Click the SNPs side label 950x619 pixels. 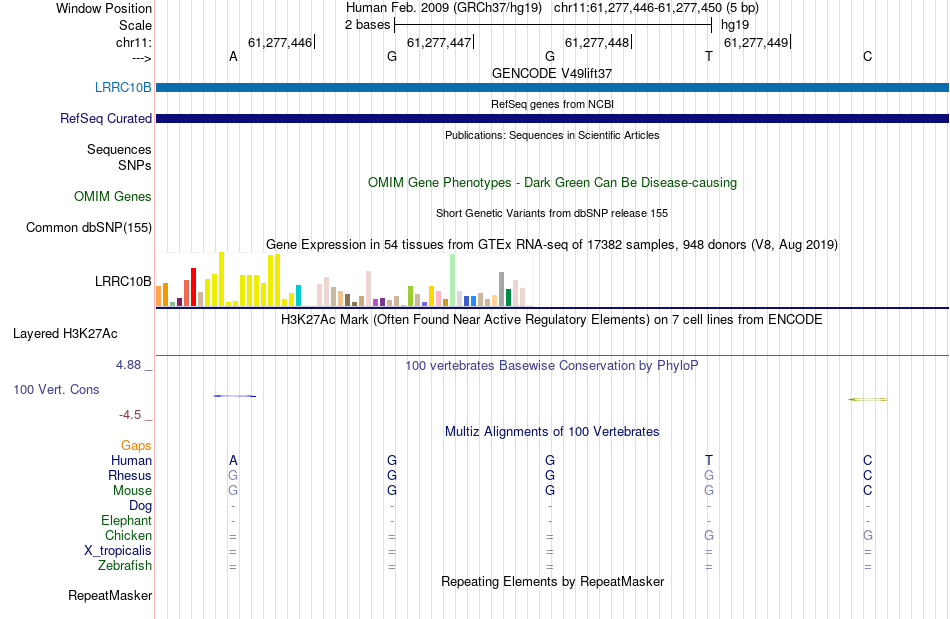point(135,165)
